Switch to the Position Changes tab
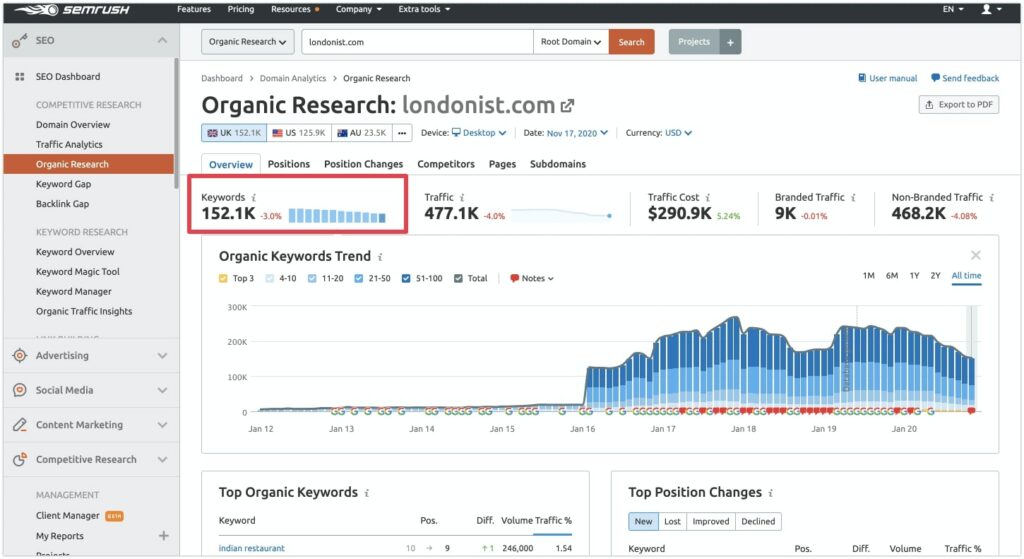The width and height of the screenshot is (1024, 559). (363, 164)
